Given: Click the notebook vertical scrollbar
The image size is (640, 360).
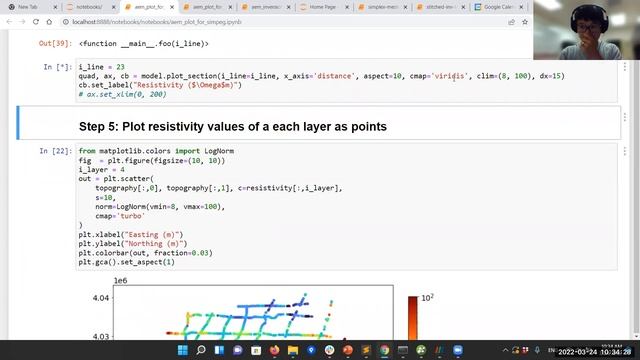Looking at the screenshot, I should tap(636, 184).
